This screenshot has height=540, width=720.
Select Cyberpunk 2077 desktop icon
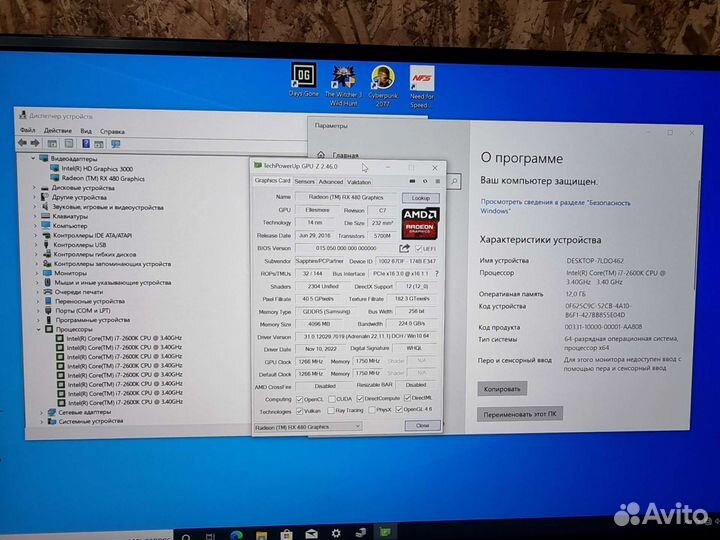tap(383, 86)
